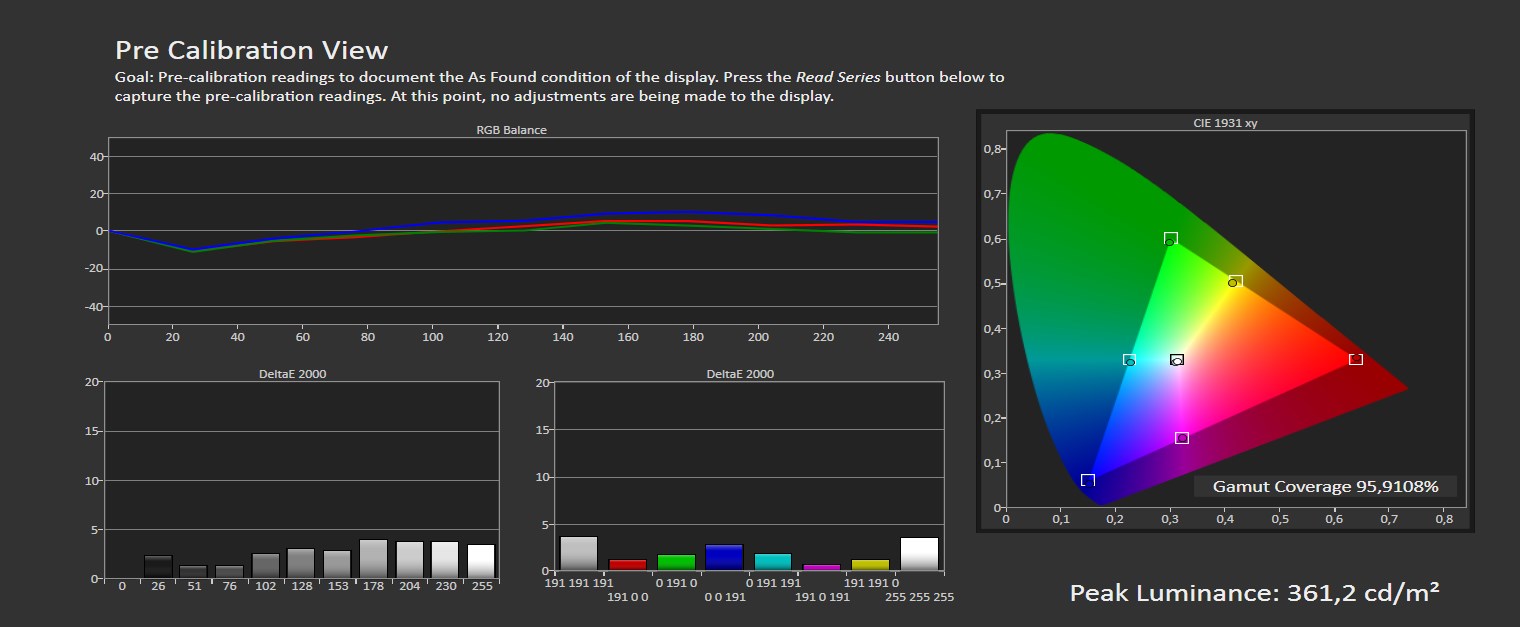
Task: Click the yellow secondary target on CIE chart
Action: coord(1235,281)
